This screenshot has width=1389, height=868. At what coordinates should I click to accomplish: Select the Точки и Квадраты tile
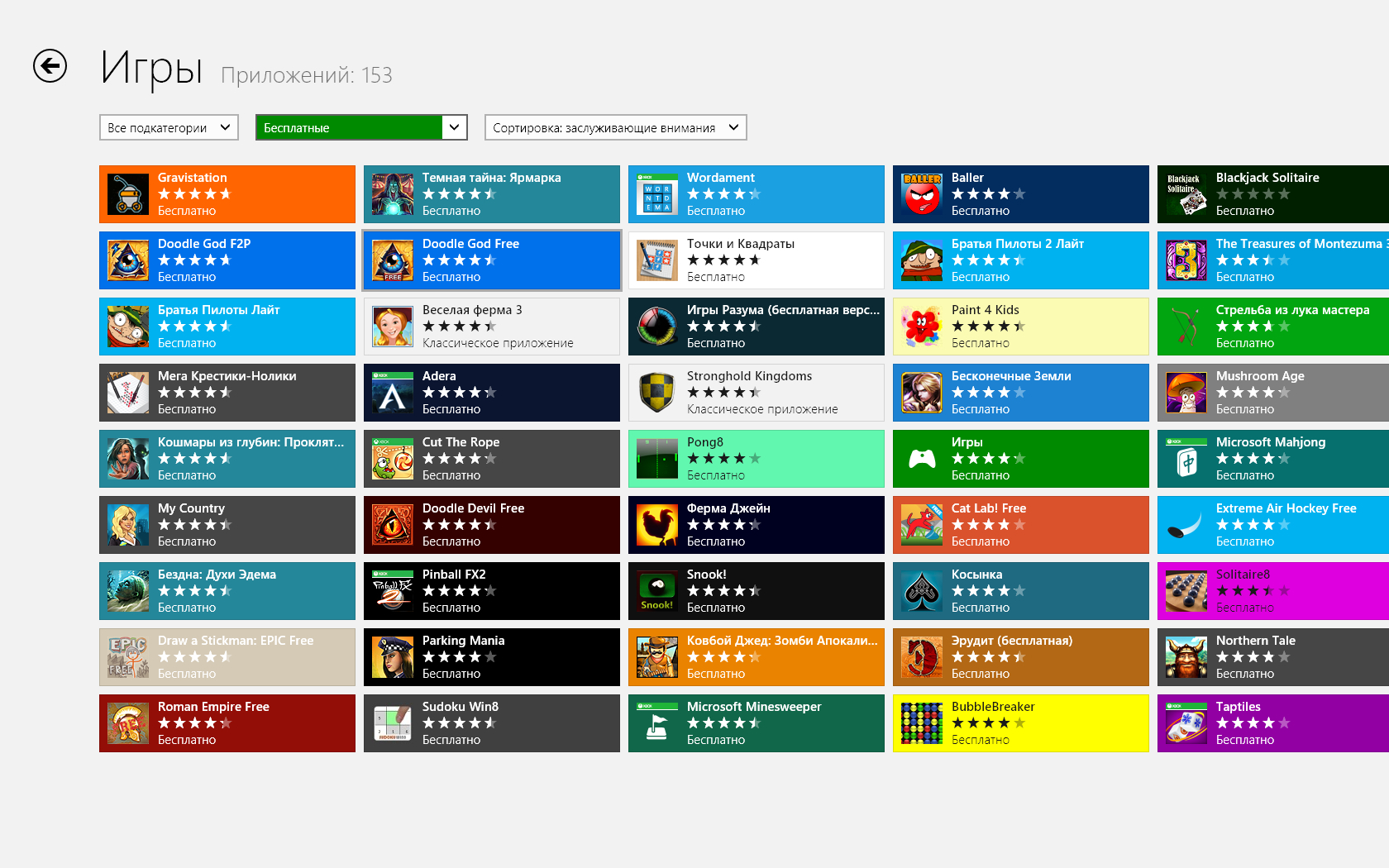pyautogui.click(x=757, y=260)
